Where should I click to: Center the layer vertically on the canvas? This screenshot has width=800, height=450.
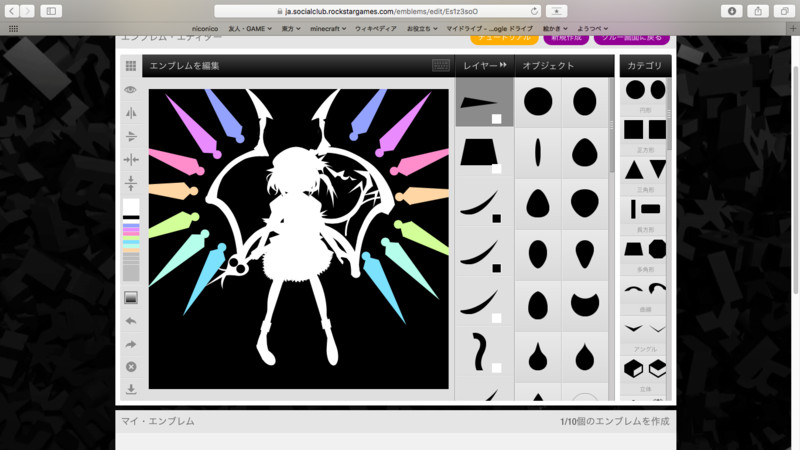pyautogui.click(x=131, y=183)
